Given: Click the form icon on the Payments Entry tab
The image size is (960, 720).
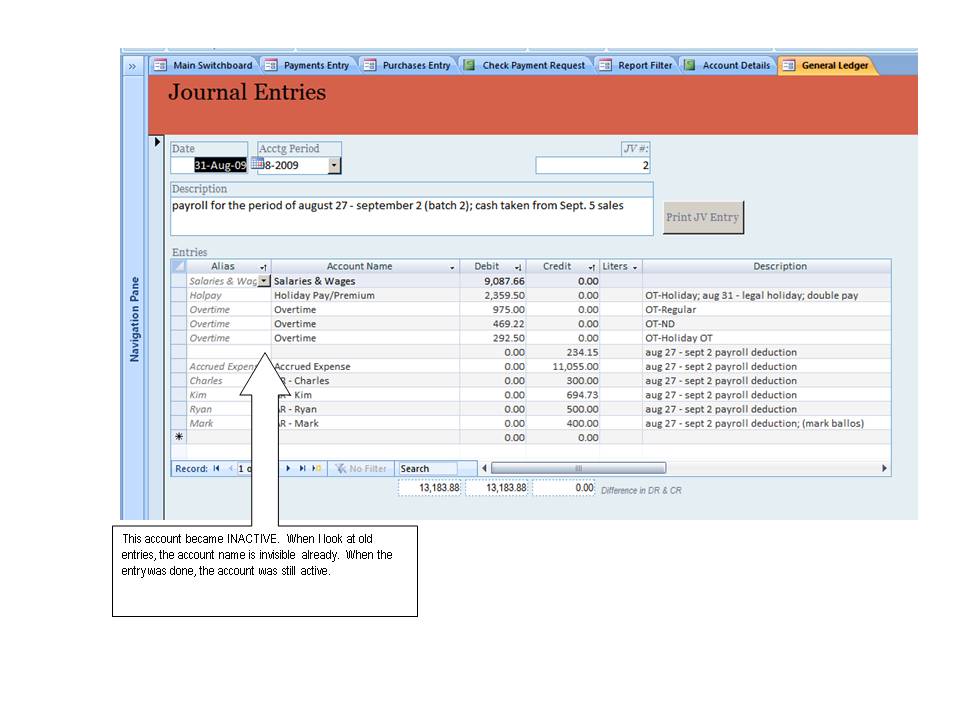Looking at the screenshot, I should pyautogui.click(x=271, y=65).
